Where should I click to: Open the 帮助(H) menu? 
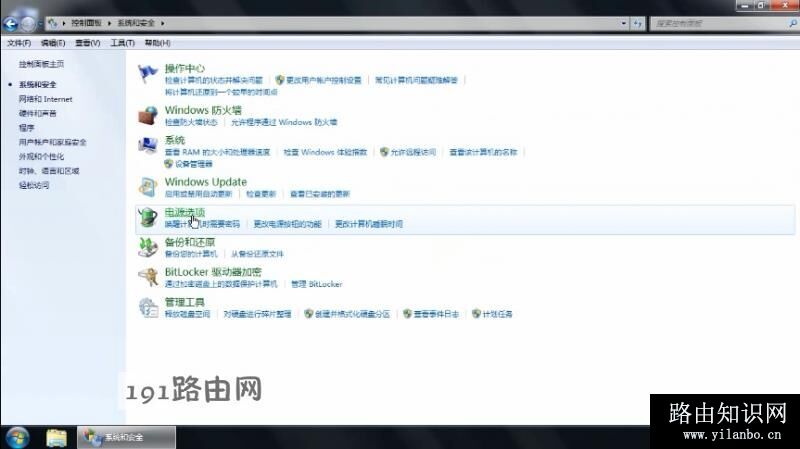[158, 43]
